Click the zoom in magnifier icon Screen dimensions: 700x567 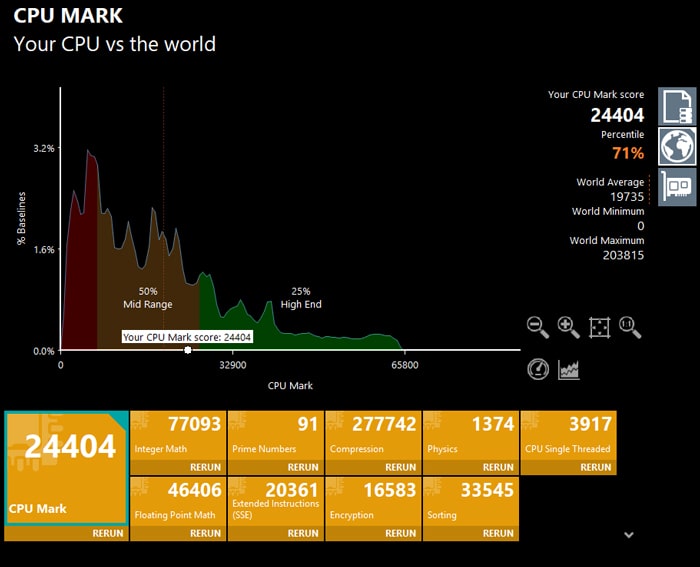coord(568,327)
